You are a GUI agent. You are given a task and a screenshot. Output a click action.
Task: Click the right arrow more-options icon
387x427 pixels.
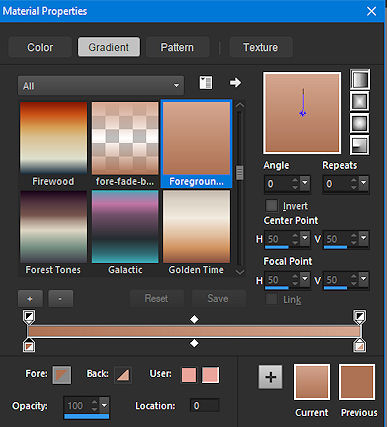tap(235, 82)
